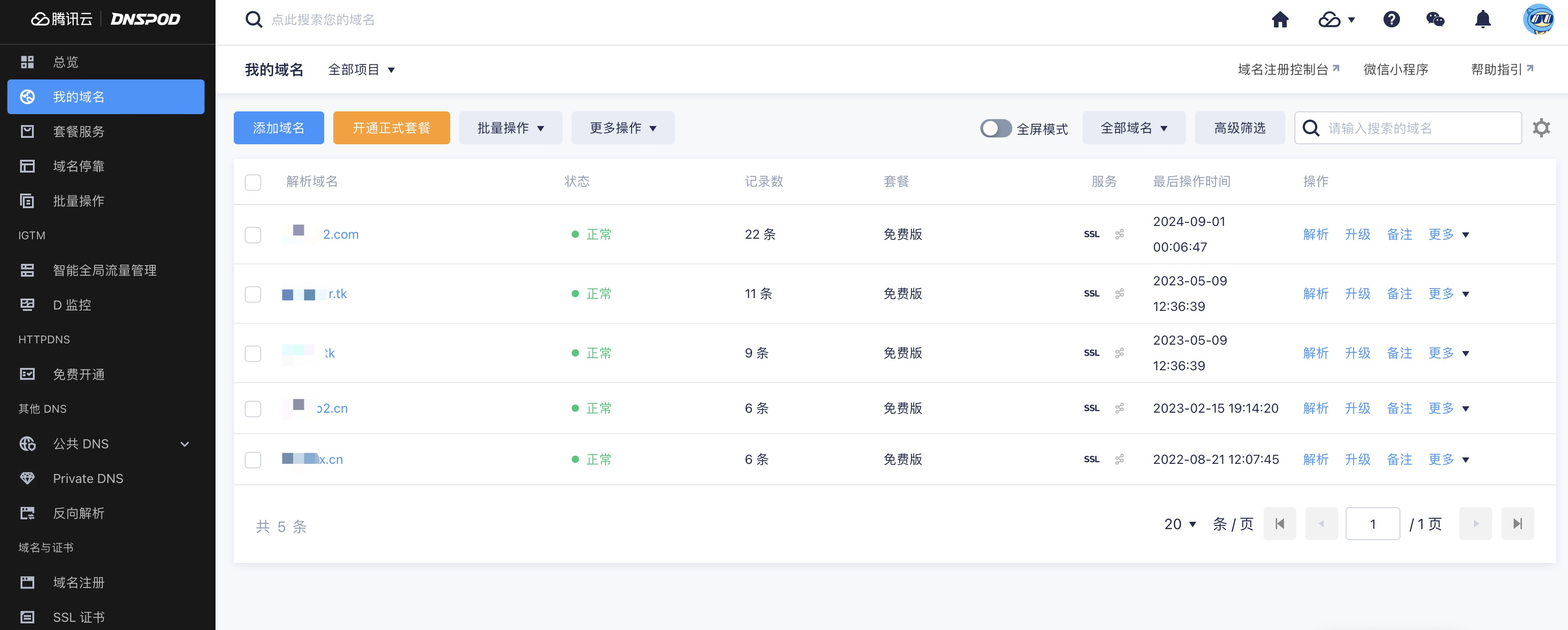Open 反向解析 in sidebar

(x=106, y=513)
